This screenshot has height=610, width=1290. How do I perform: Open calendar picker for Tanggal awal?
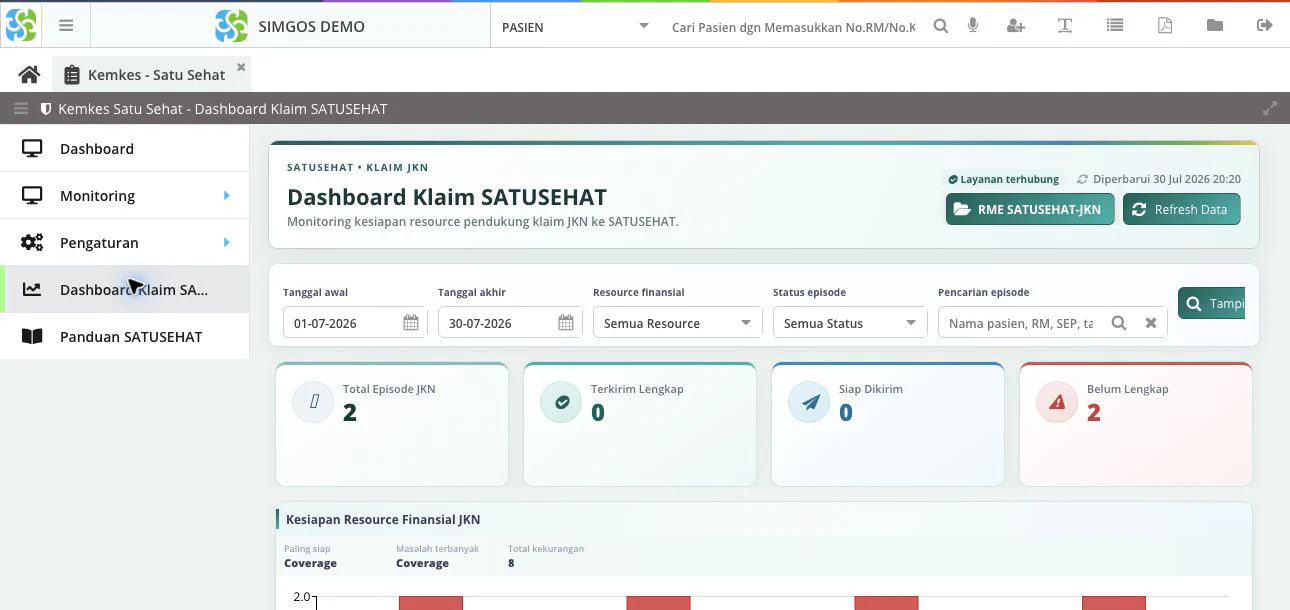point(411,323)
